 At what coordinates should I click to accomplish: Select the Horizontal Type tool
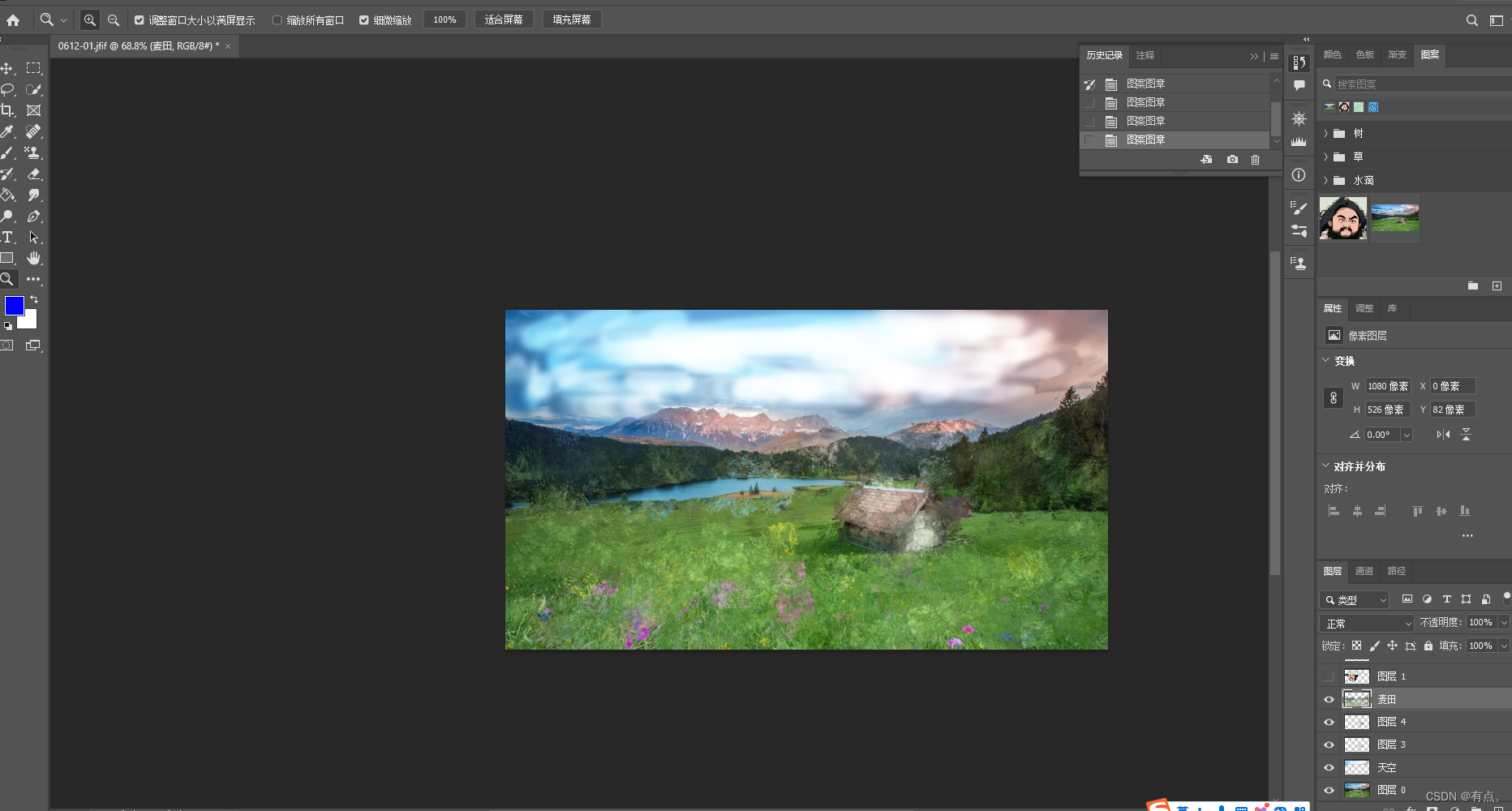tap(7, 238)
